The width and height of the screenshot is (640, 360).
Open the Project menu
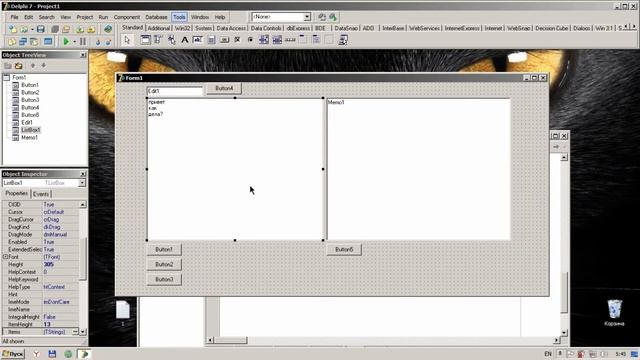pos(84,17)
